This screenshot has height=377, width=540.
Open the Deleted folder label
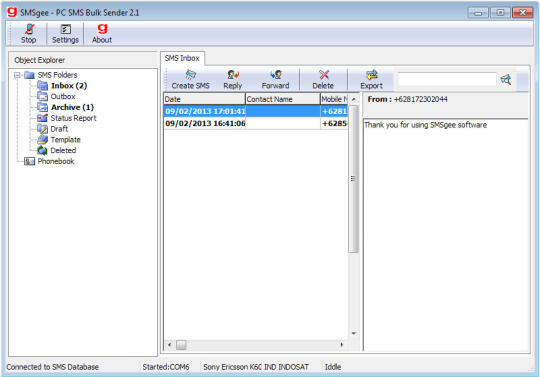pos(63,150)
